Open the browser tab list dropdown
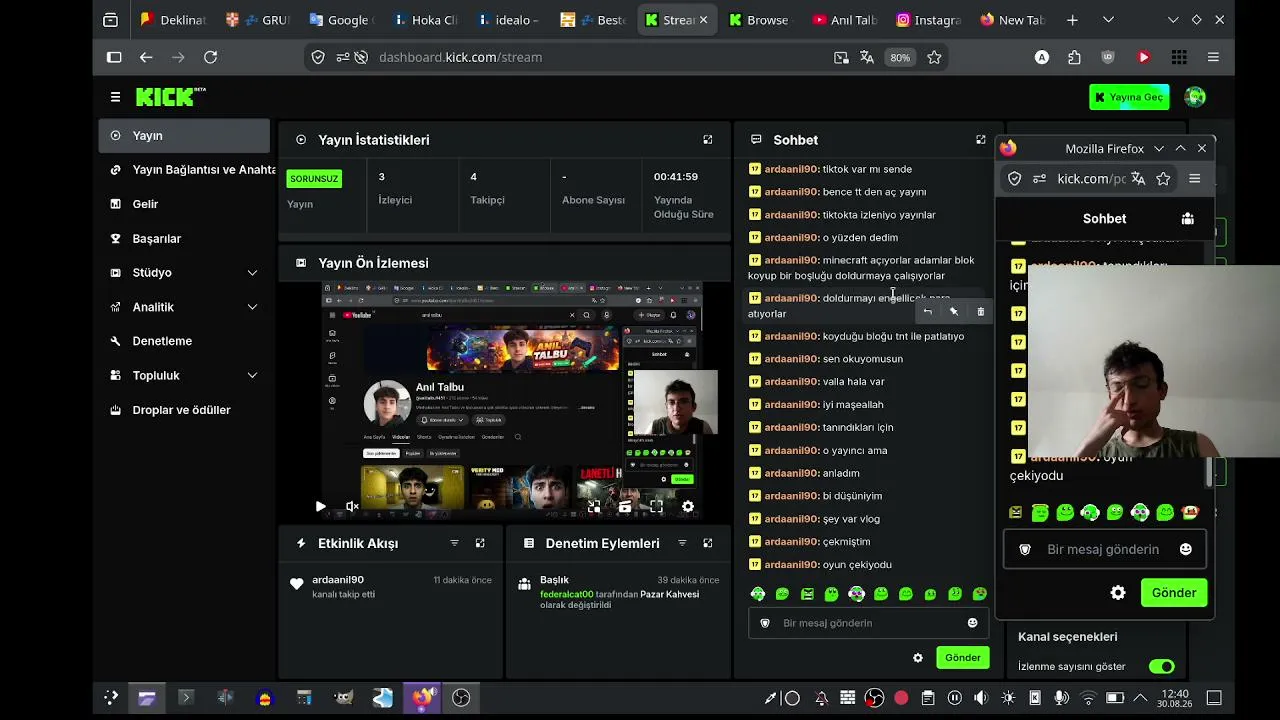The height and width of the screenshot is (720, 1280). point(1108,20)
